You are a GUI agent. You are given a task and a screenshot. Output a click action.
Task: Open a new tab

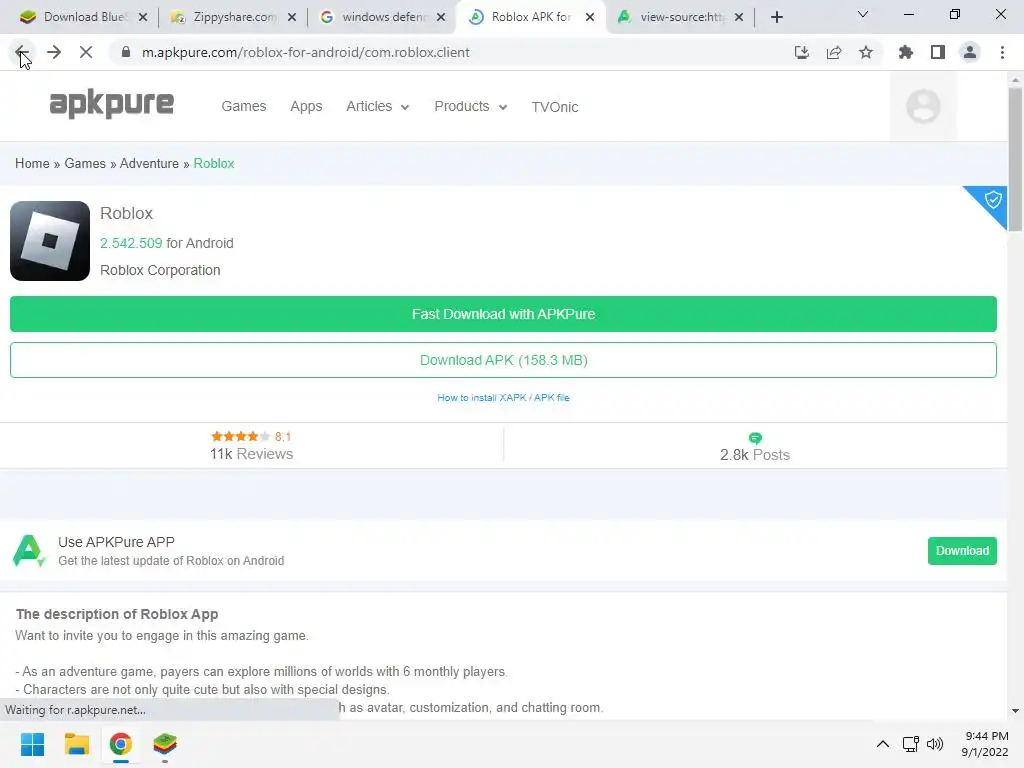click(x=776, y=17)
